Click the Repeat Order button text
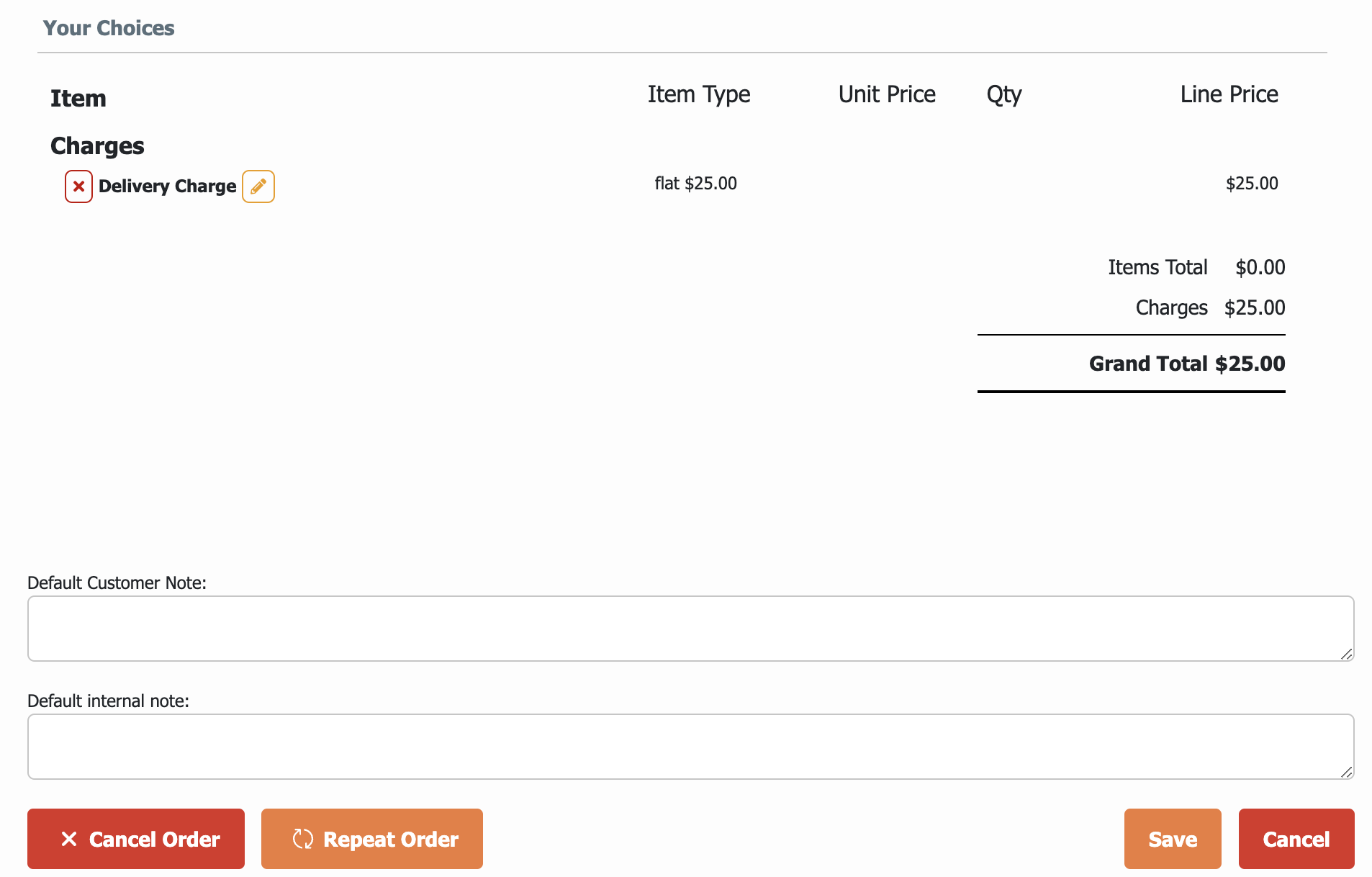 (x=391, y=840)
